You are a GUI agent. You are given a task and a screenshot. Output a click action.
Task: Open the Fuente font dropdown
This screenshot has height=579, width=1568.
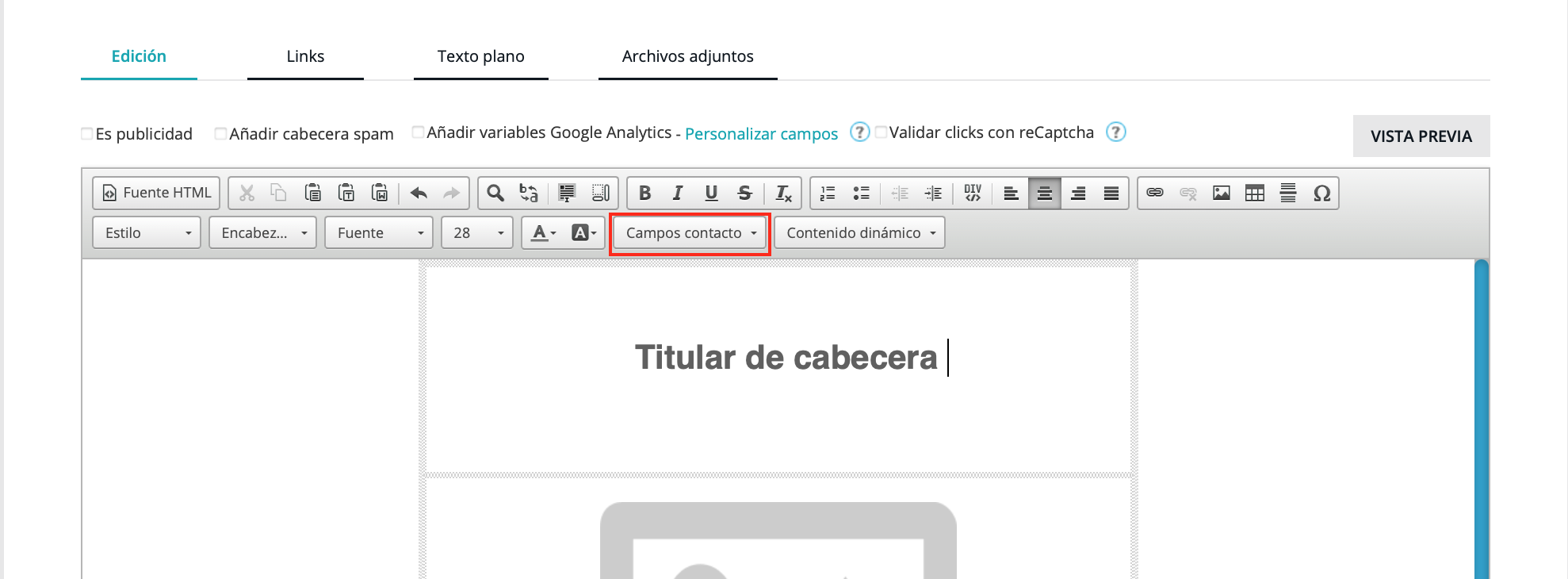click(x=378, y=233)
